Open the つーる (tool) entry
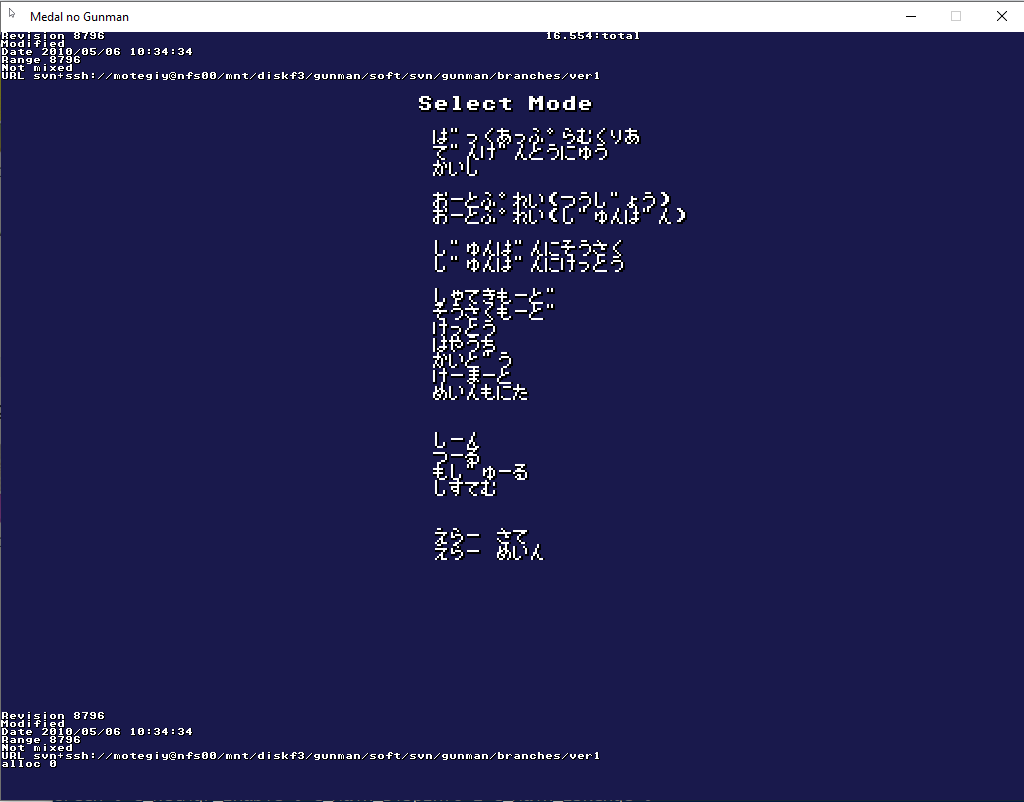The height and width of the screenshot is (802, 1024). (456, 456)
